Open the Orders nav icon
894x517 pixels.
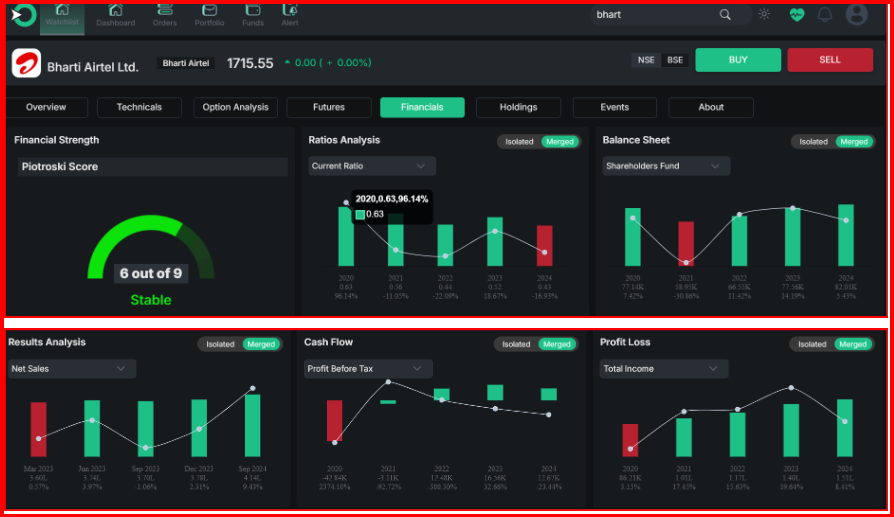coord(165,9)
